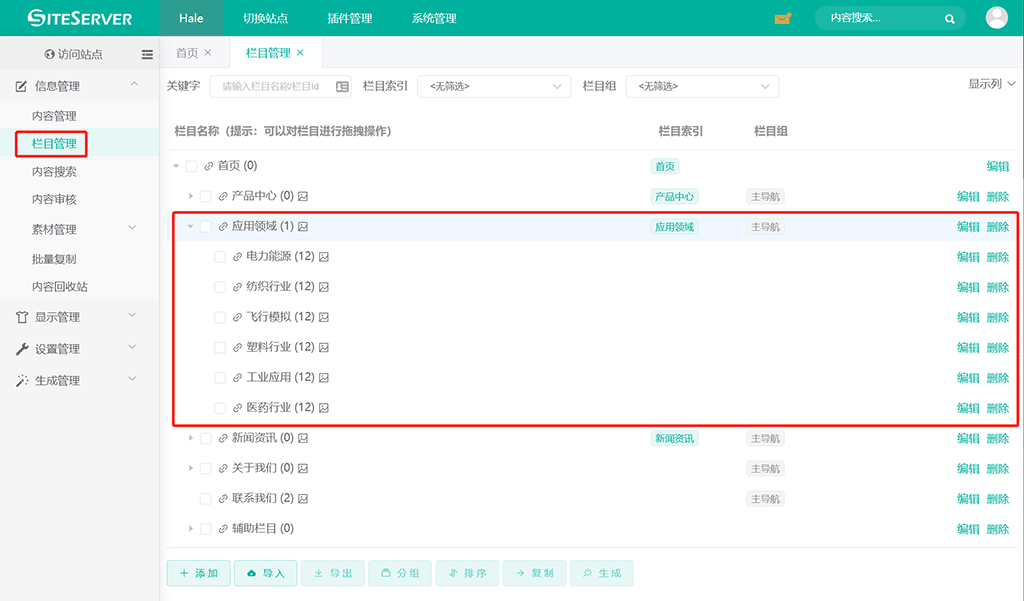Click the 关键字 search input field
Image resolution: width=1024 pixels, height=601 pixels.
[272, 87]
